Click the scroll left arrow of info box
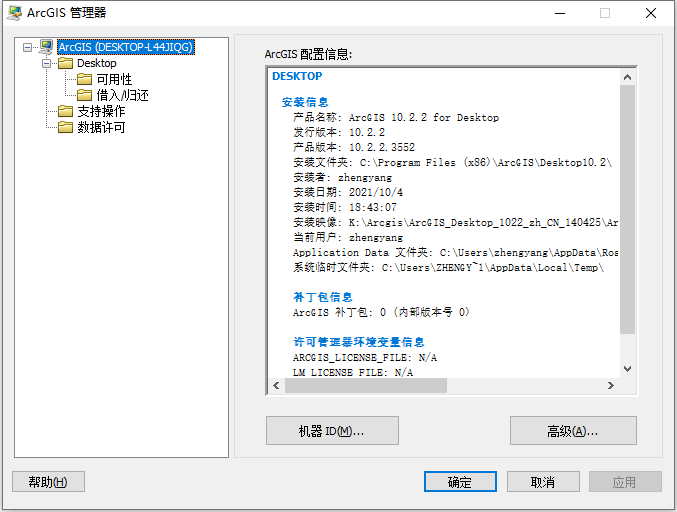The height and width of the screenshot is (512, 677). click(277, 386)
